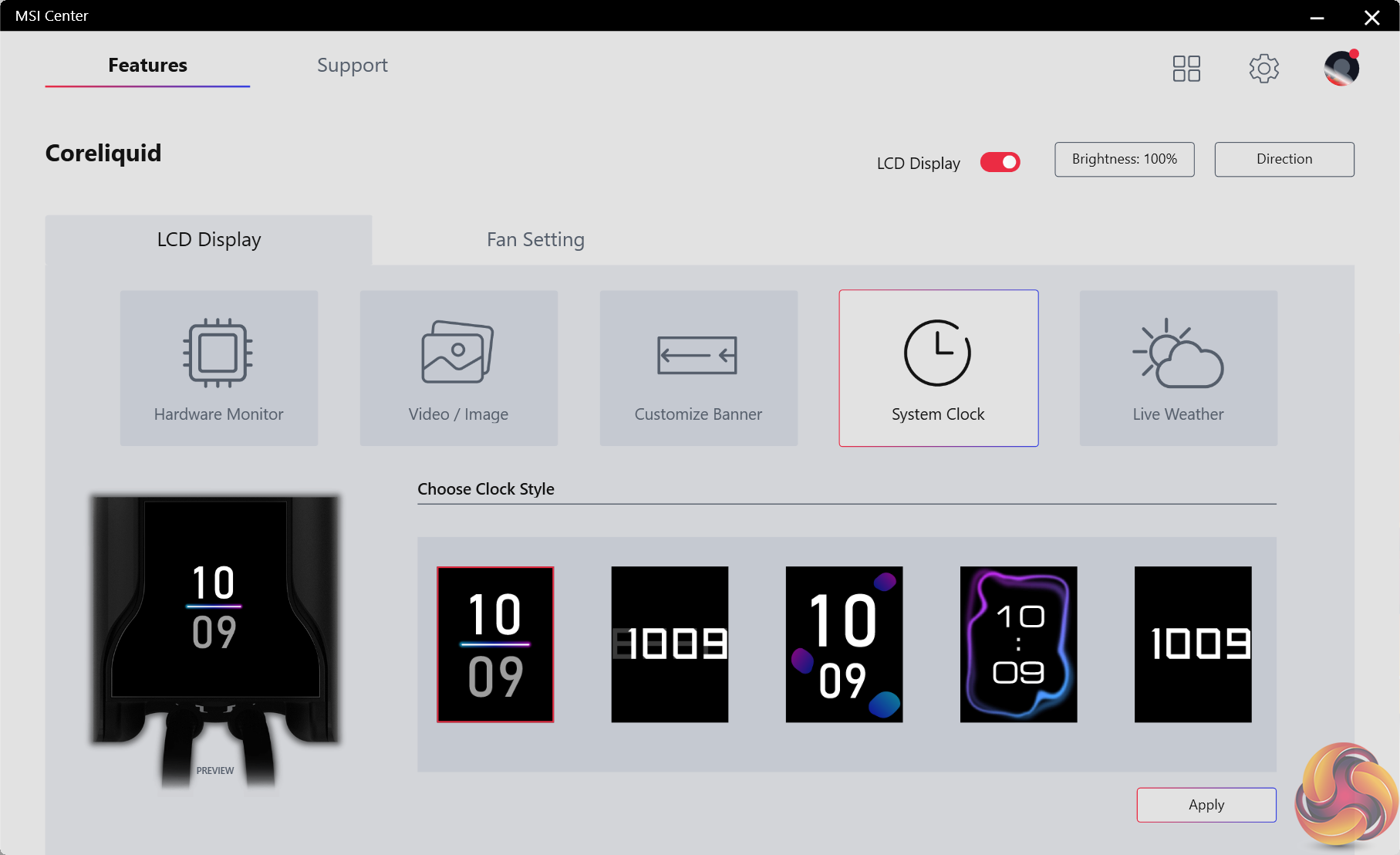Screen dimensions: 1400x855
Task: Open MSI Center settings gear
Action: click(x=1264, y=69)
